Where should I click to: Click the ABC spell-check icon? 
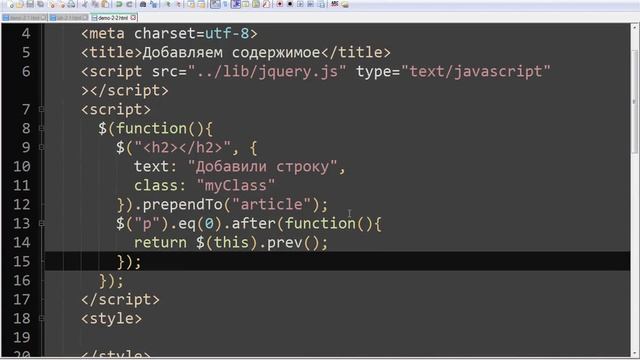[334, 4]
